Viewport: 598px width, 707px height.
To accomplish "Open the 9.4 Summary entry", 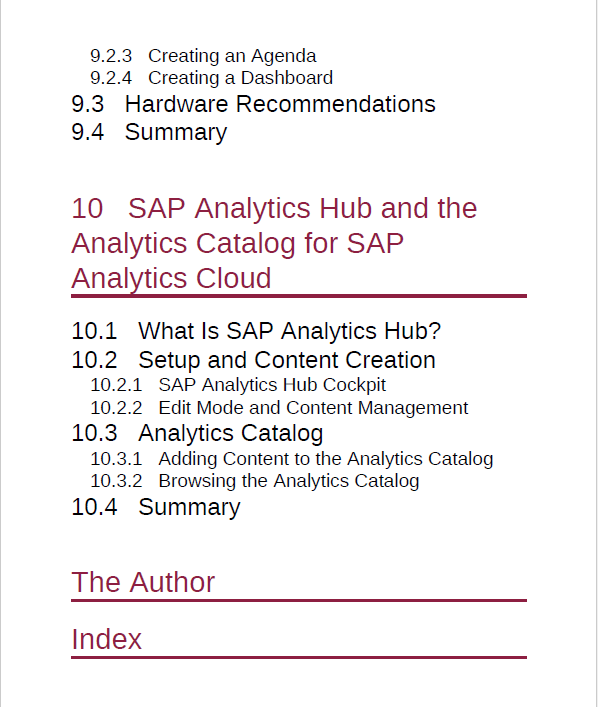I will [149, 133].
